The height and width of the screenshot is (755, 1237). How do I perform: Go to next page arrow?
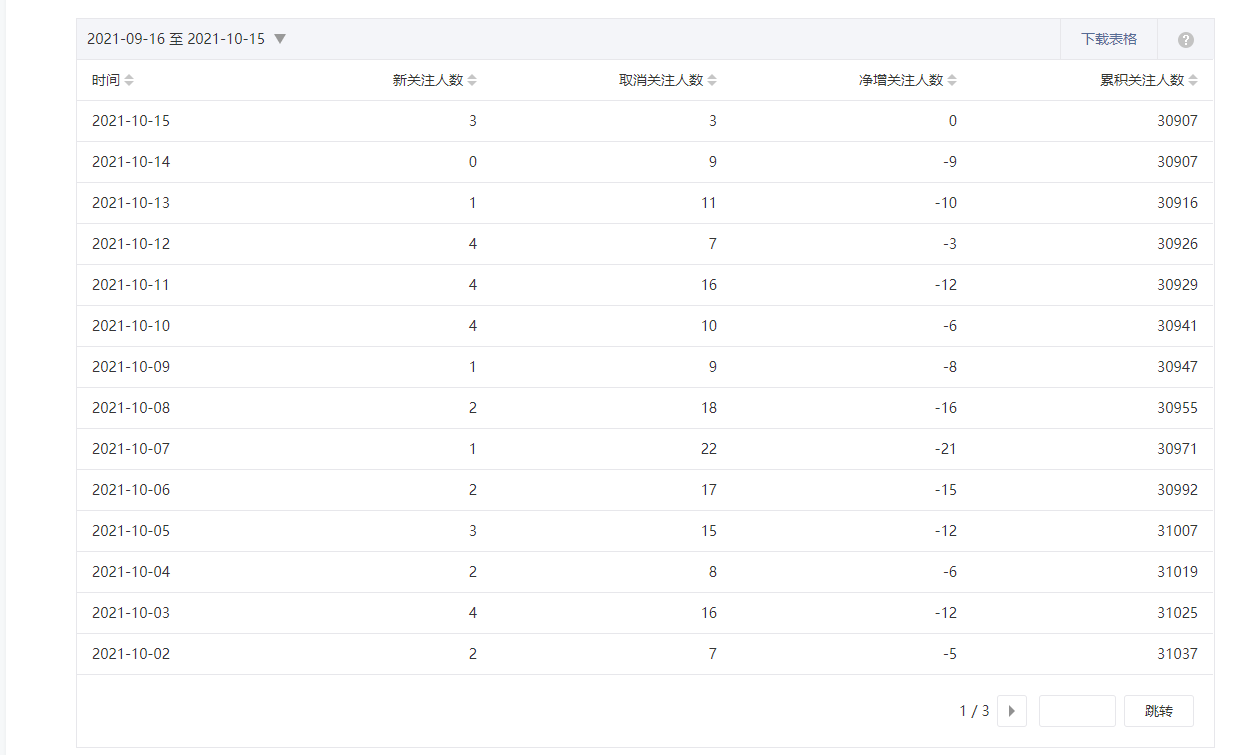tap(1012, 711)
